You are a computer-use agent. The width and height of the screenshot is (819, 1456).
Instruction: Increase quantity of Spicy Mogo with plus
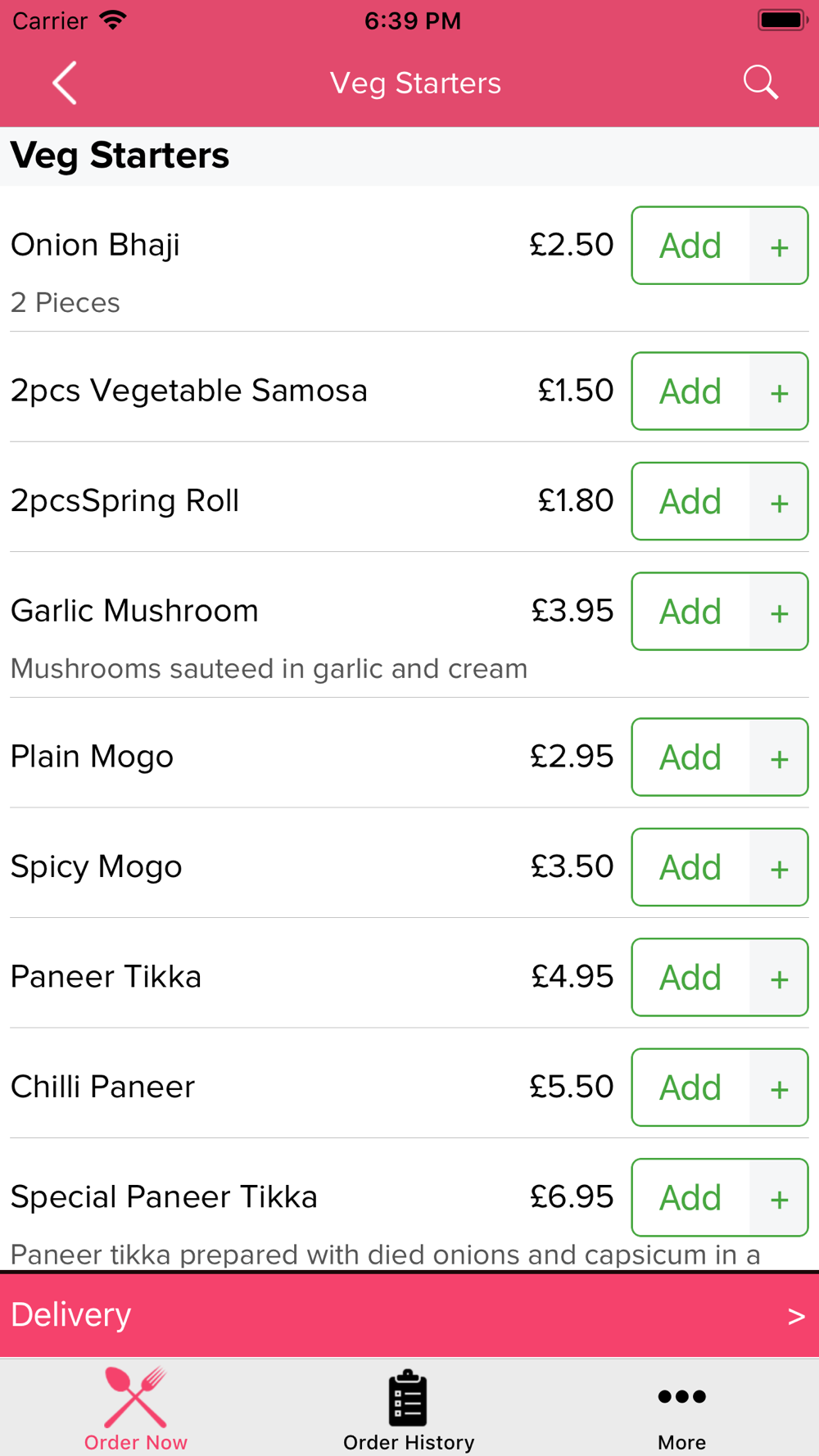779,867
